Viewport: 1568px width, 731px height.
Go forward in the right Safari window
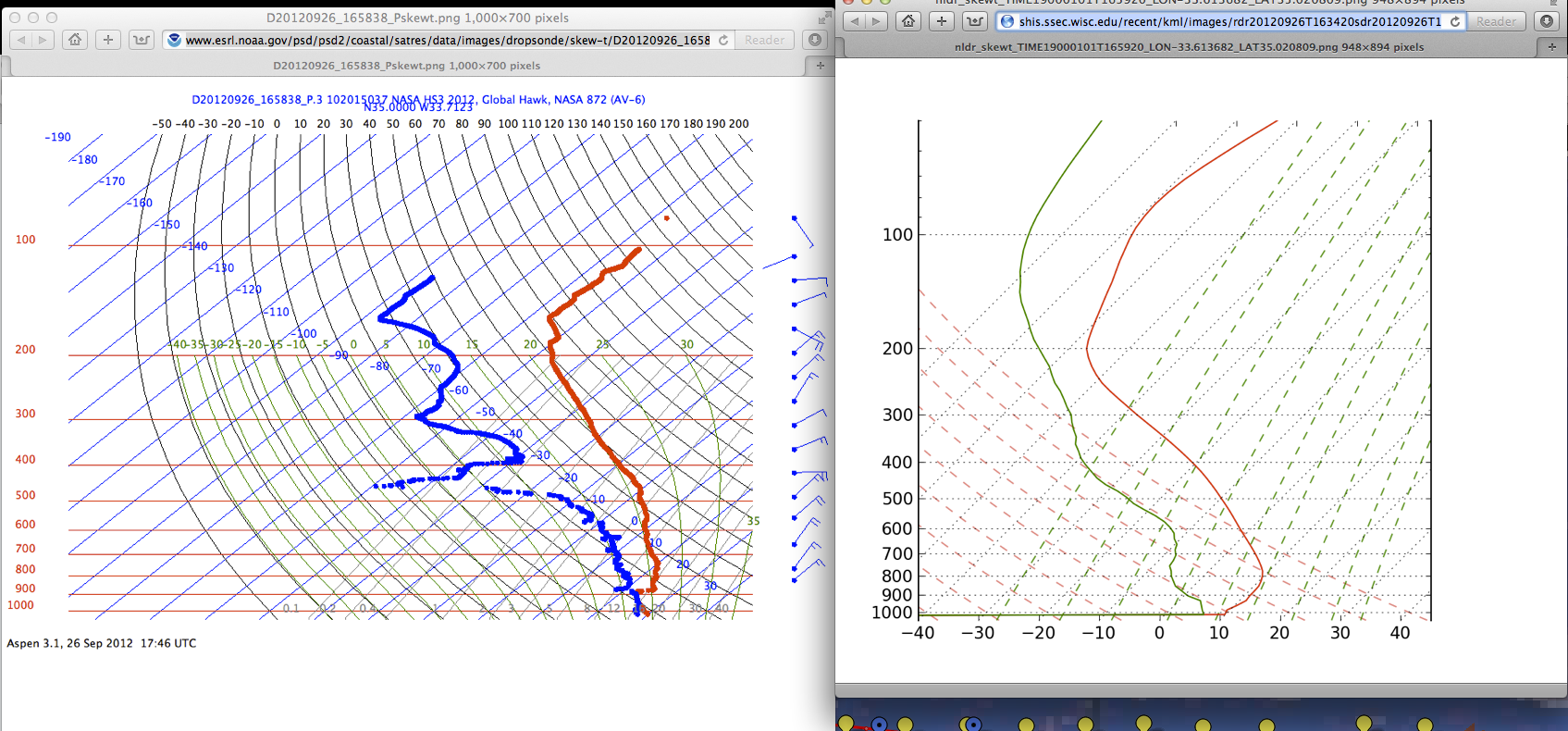pyautogui.click(x=875, y=21)
